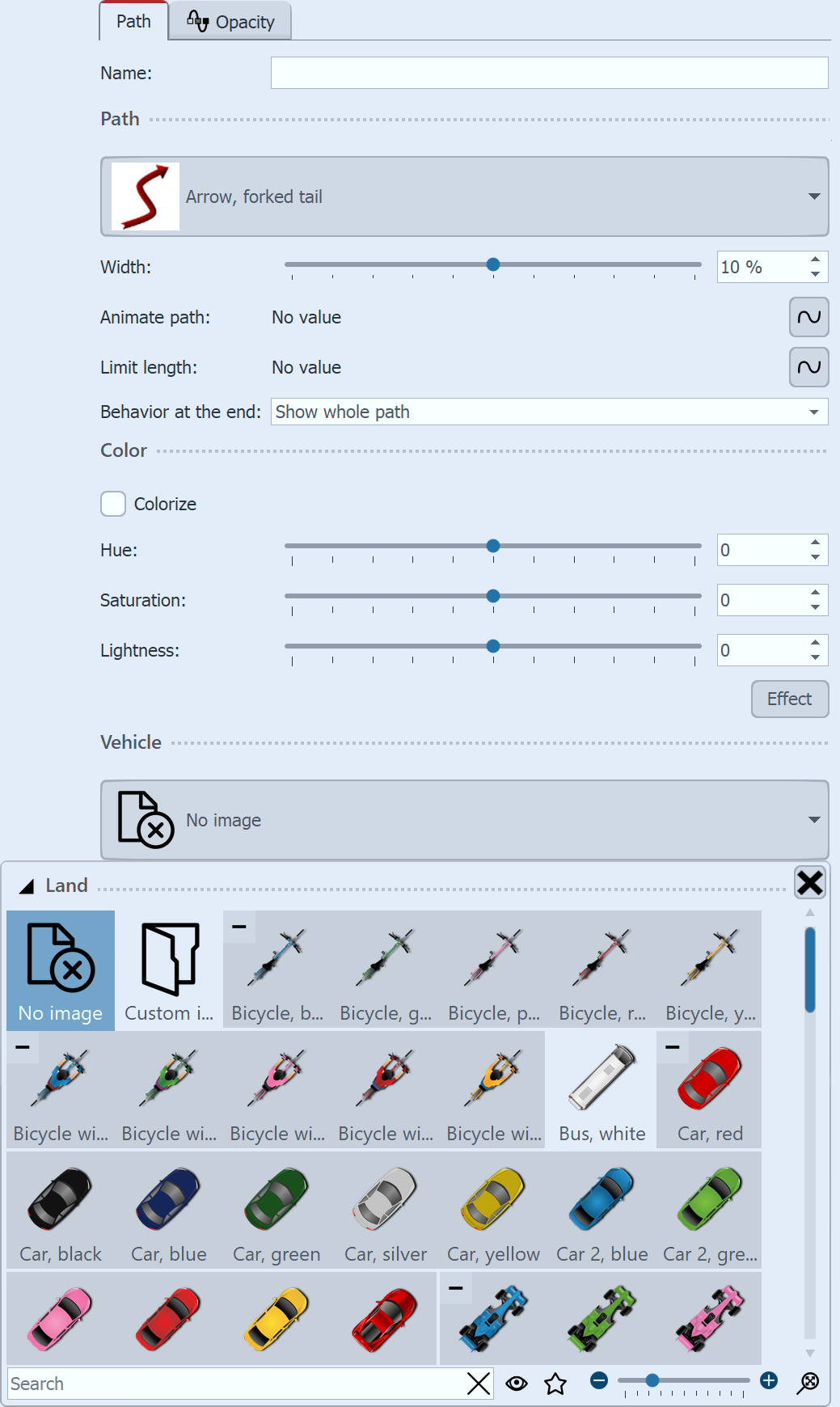Select the Bicycle, r... vehicle
This screenshot has height=1407, width=840.
tap(602, 970)
